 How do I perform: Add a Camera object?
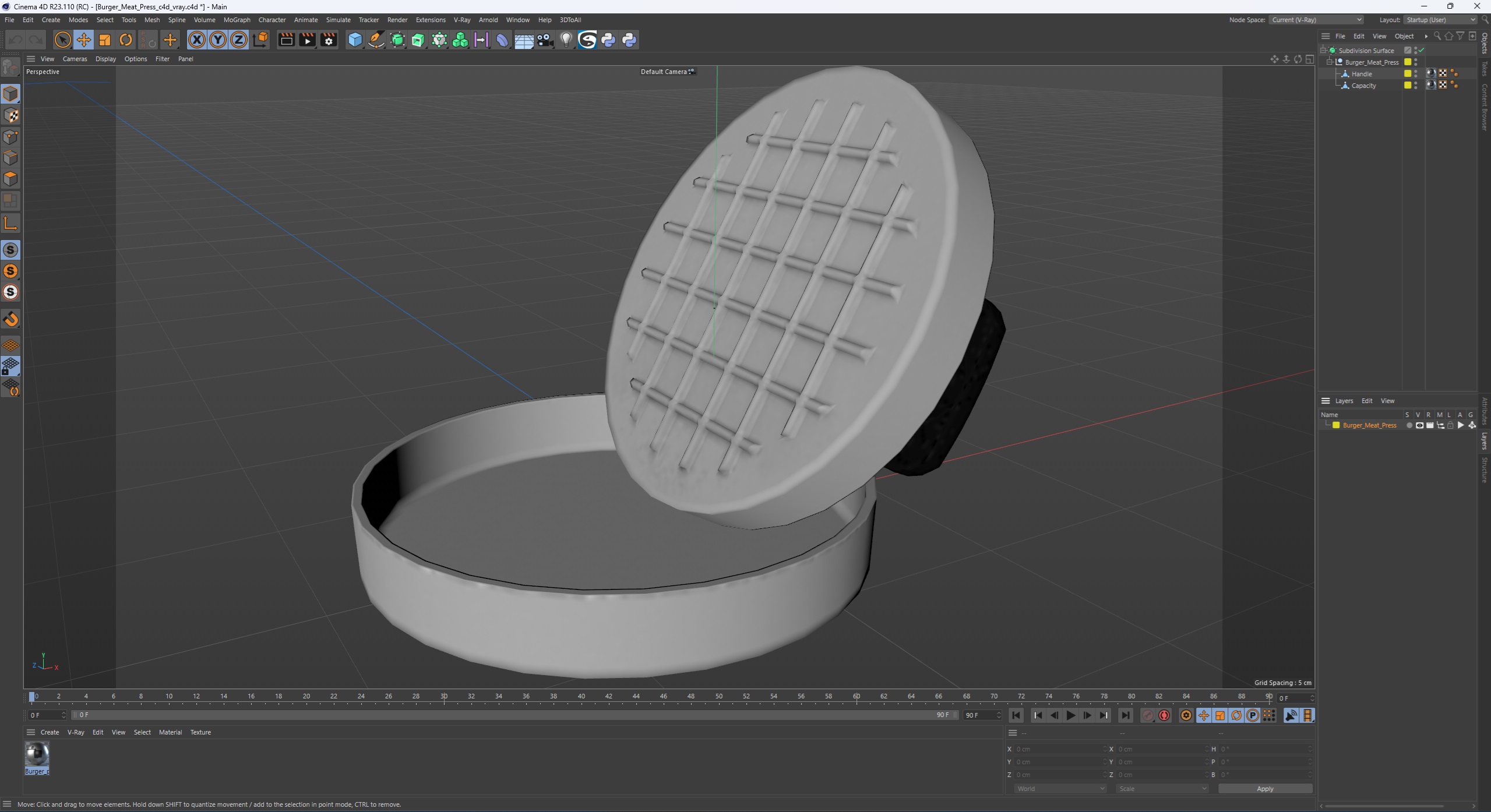point(545,40)
